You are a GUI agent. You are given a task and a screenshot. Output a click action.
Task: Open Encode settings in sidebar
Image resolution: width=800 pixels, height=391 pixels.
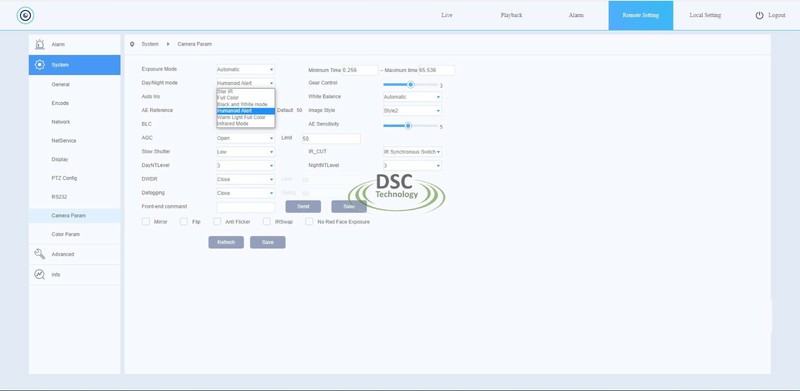[x=60, y=103]
